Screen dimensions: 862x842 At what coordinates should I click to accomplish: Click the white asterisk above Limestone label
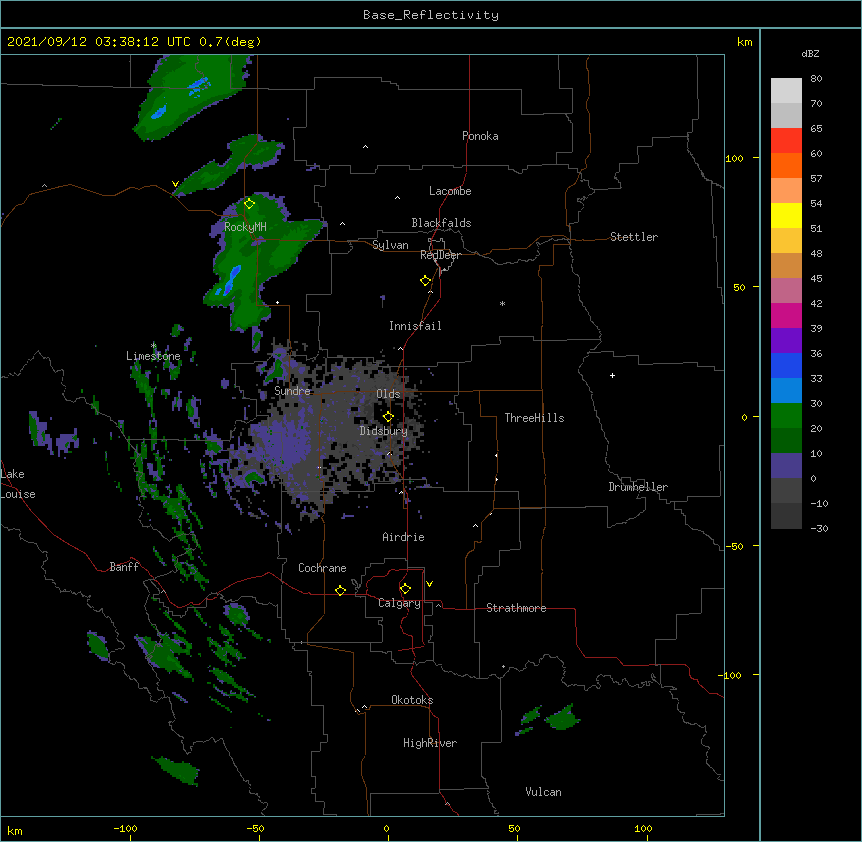point(153,346)
